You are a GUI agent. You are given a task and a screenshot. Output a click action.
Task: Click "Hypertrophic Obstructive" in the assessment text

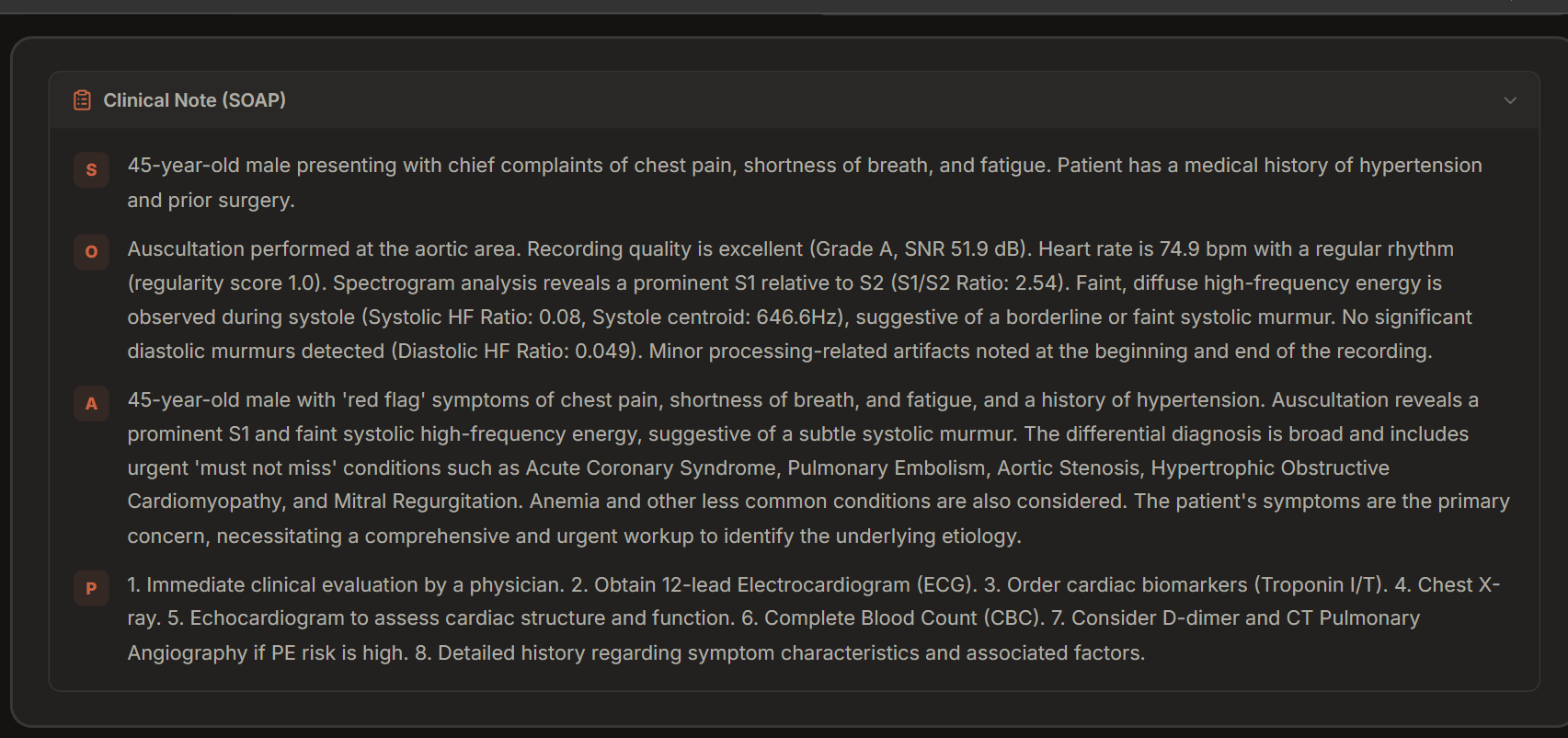1269,468
